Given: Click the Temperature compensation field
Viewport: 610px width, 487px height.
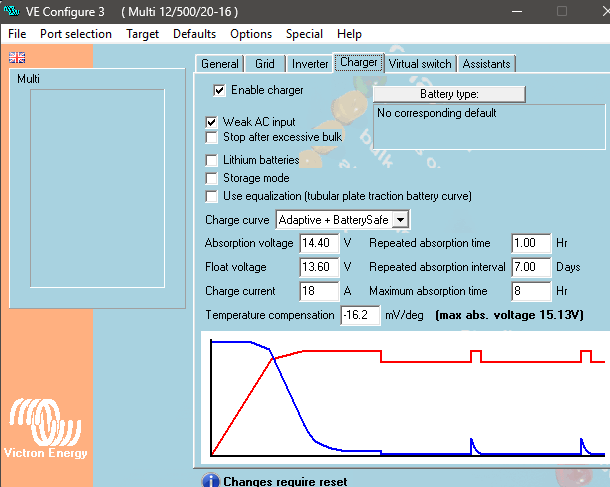Looking at the screenshot, I should point(360,315).
